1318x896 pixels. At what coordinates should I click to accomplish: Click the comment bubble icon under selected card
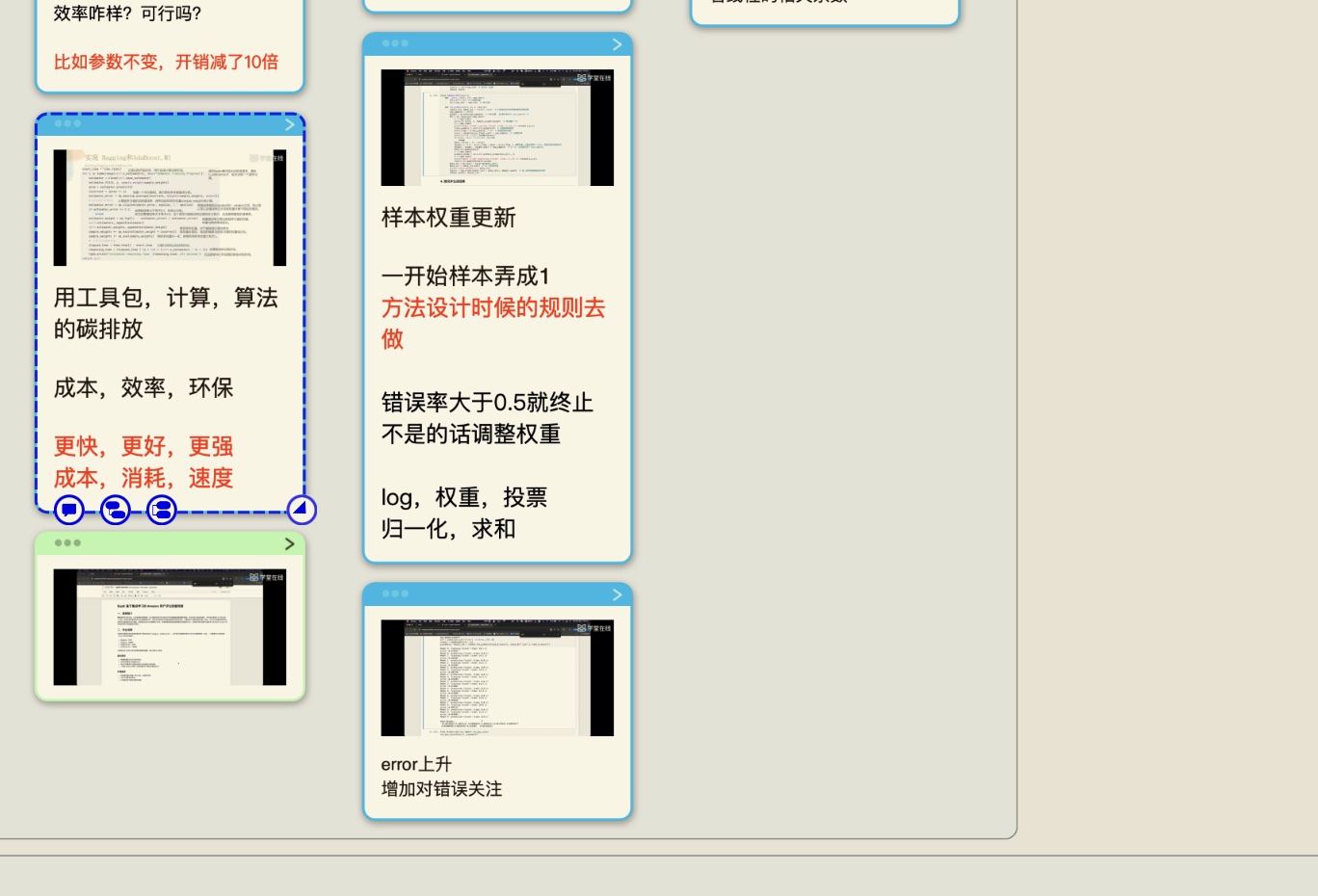click(x=69, y=510)
